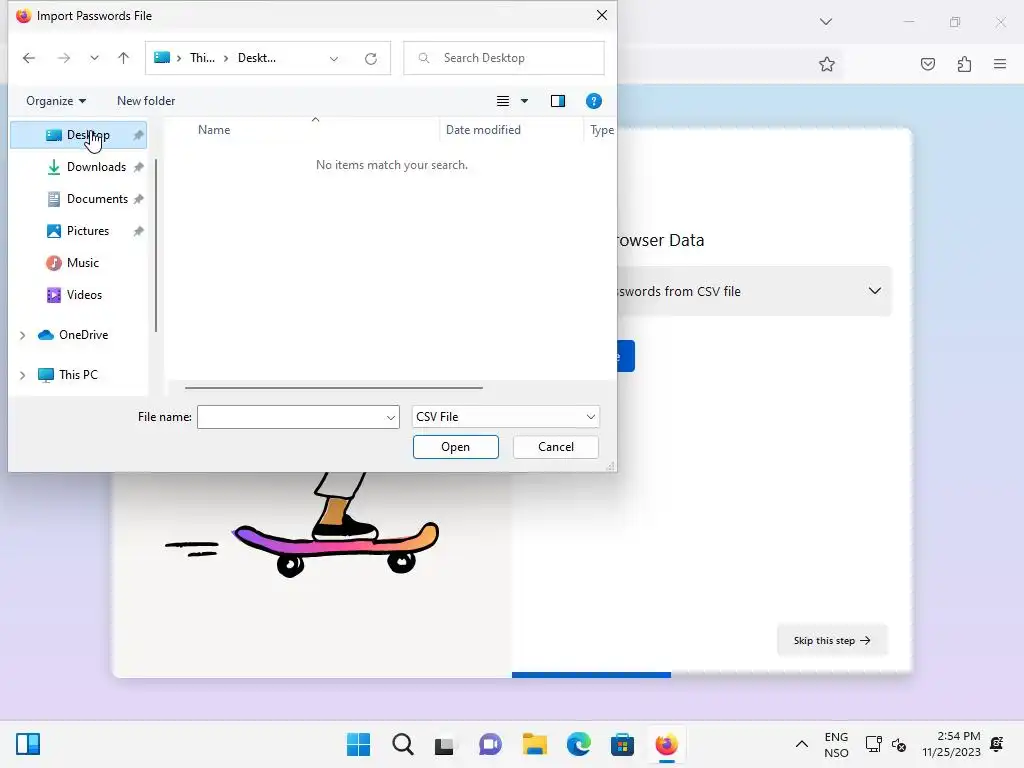Skip this step in Firefox
The height and width of the screenshot is (768, 1024).
(x=832, y=641)
